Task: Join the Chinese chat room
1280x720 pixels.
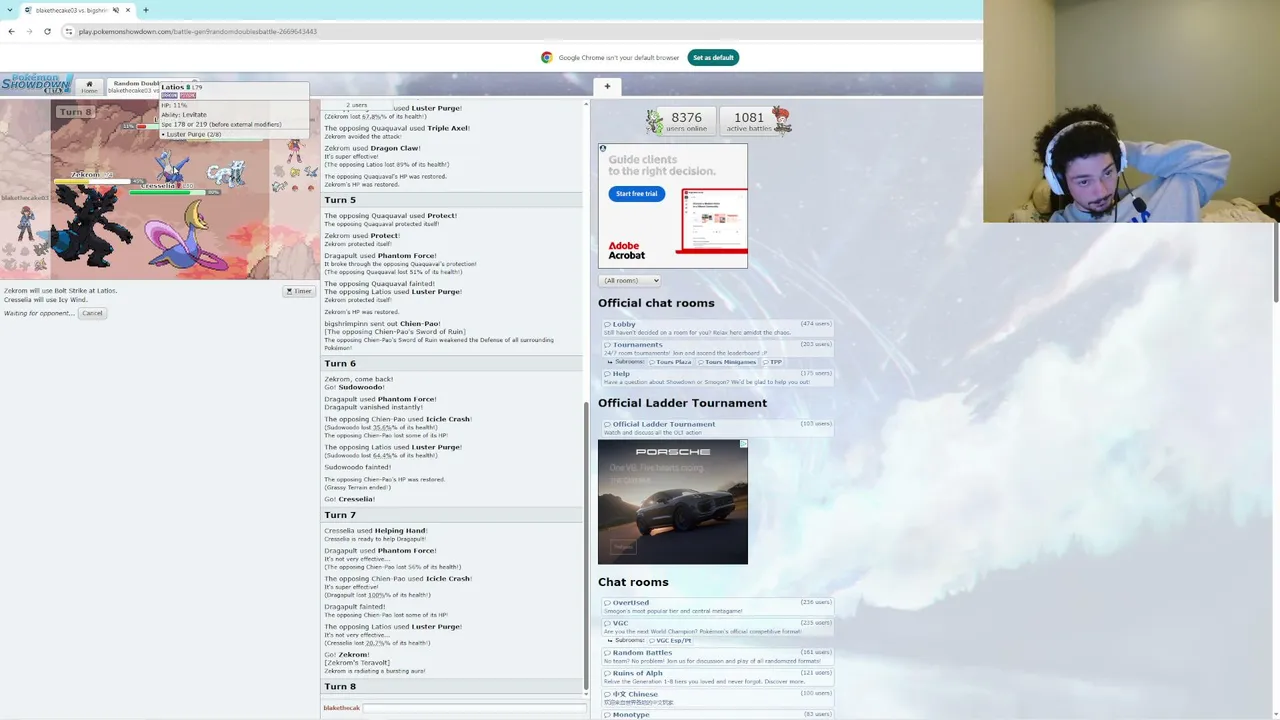Action: [716, 697]
